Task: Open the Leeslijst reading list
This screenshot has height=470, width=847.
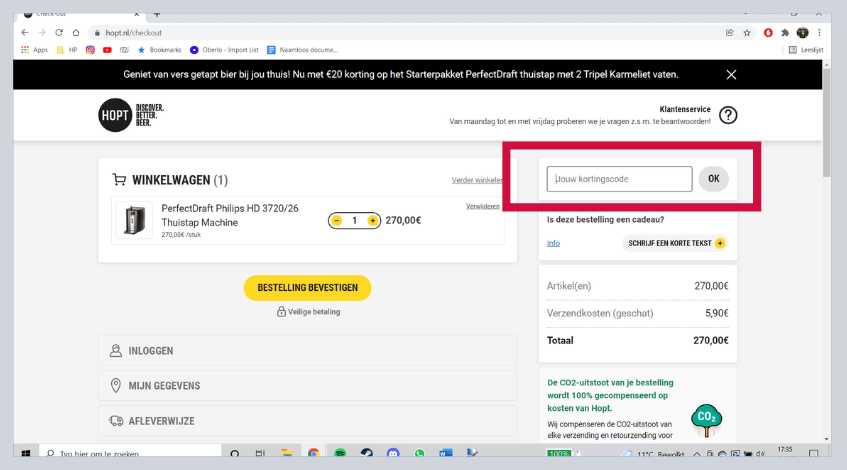Action: tap(806, 50)
